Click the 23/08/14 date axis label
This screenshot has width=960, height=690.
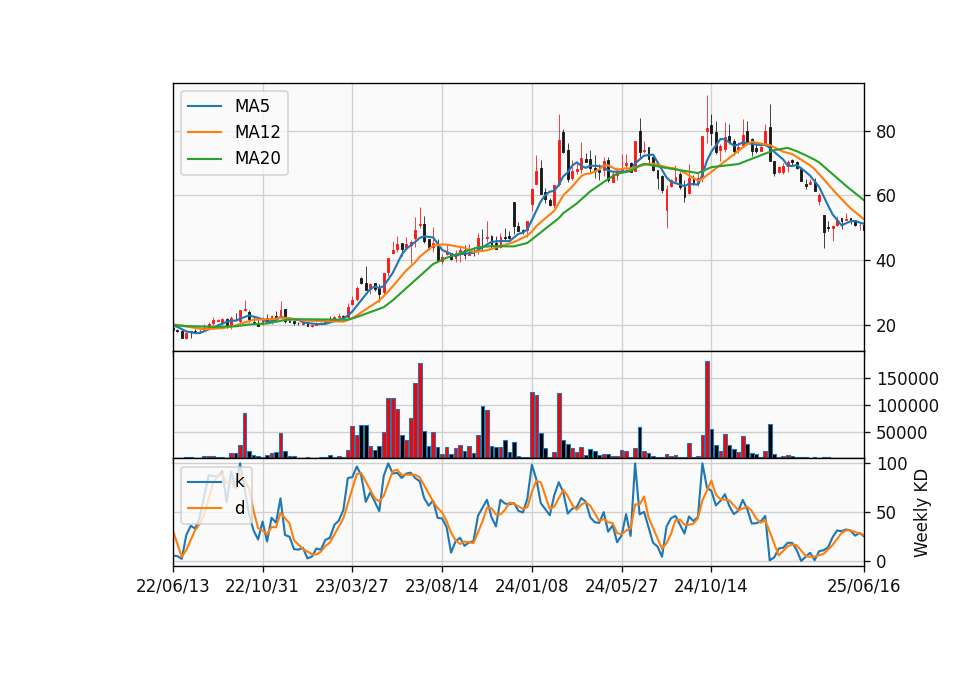[441, 586]
